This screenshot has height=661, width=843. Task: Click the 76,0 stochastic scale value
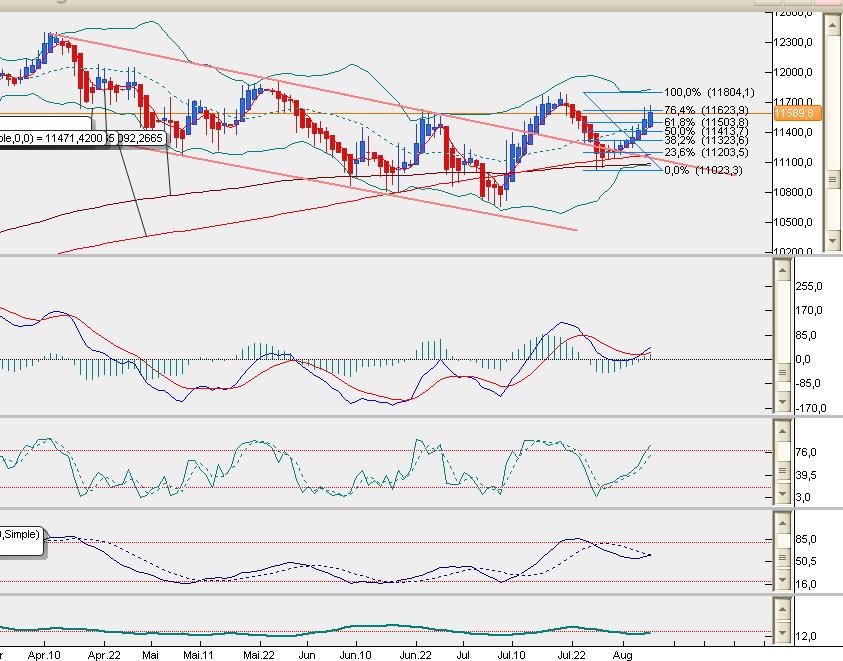coord(806,452)
